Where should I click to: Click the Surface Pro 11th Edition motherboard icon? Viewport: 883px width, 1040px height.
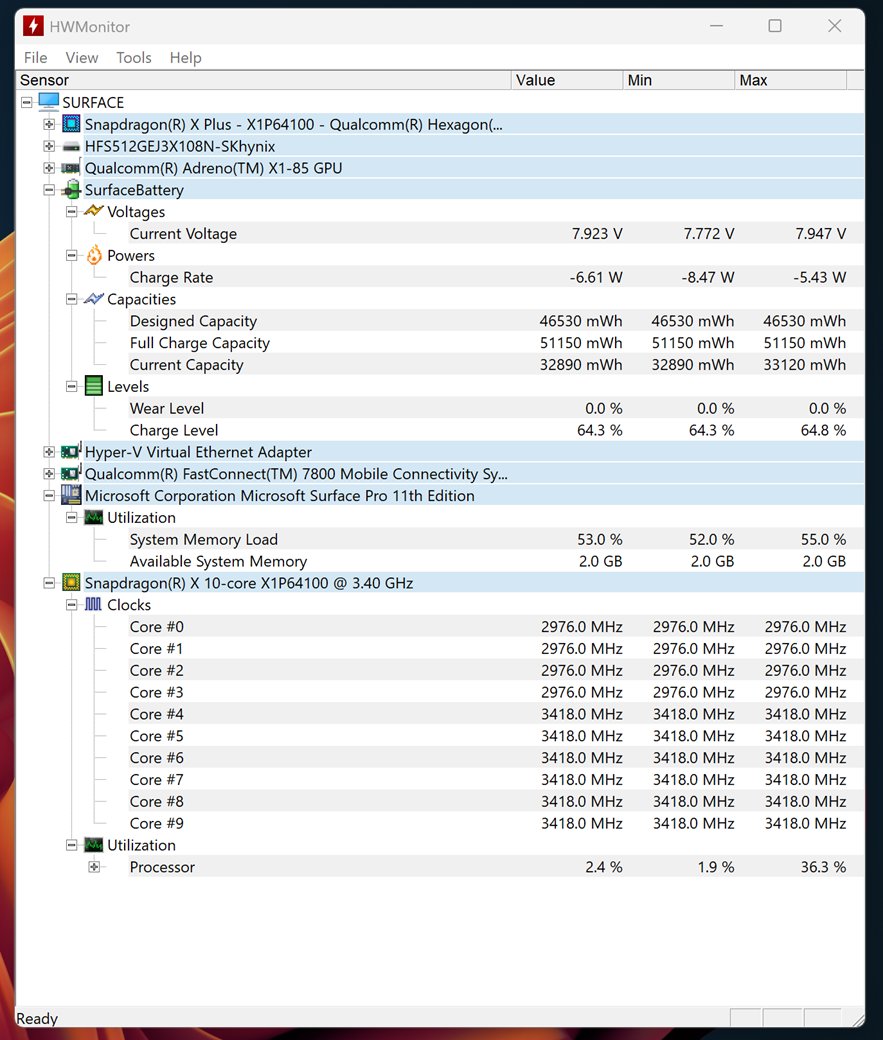(71, 495)
